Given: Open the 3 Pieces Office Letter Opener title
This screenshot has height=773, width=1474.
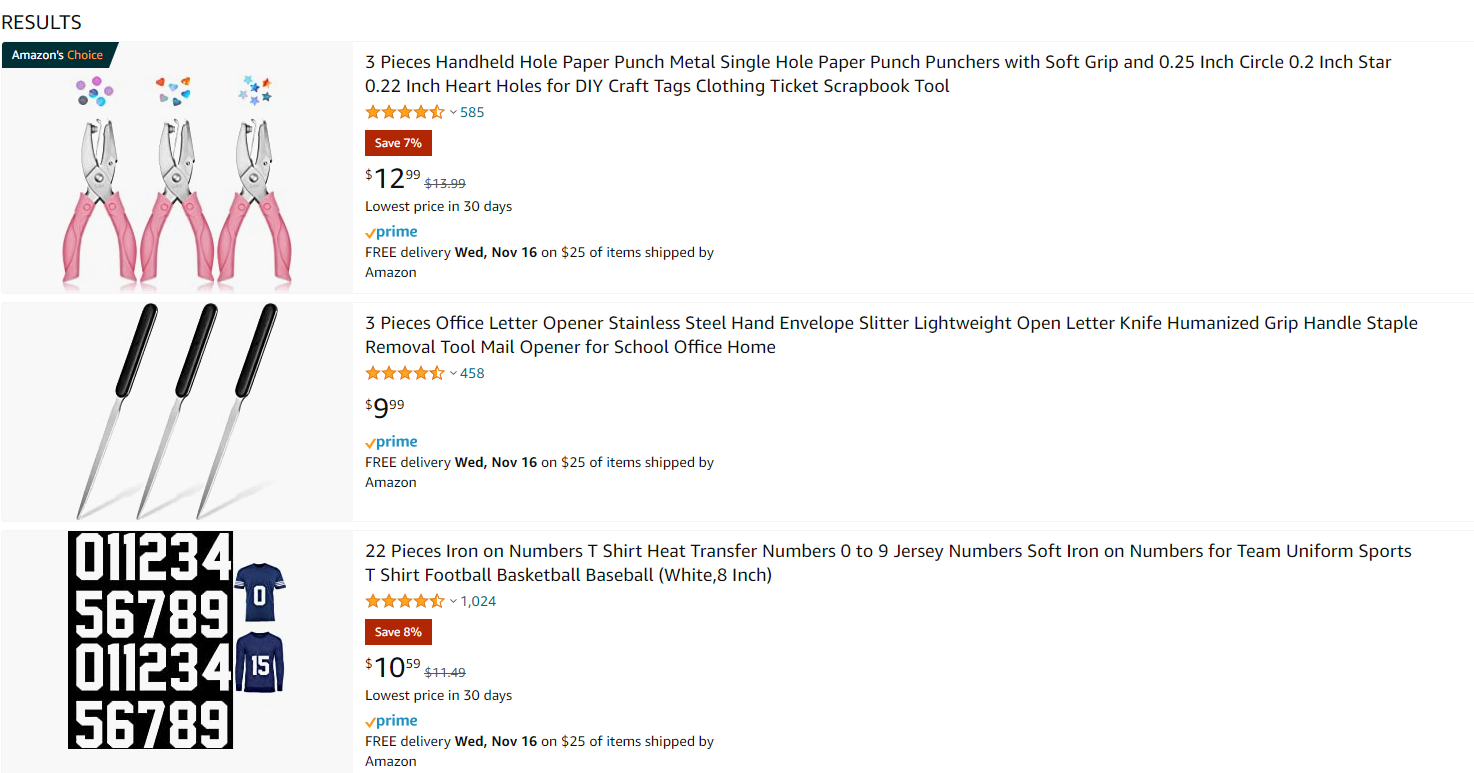Looking at the screenshot, I should (x=891, y=335).
